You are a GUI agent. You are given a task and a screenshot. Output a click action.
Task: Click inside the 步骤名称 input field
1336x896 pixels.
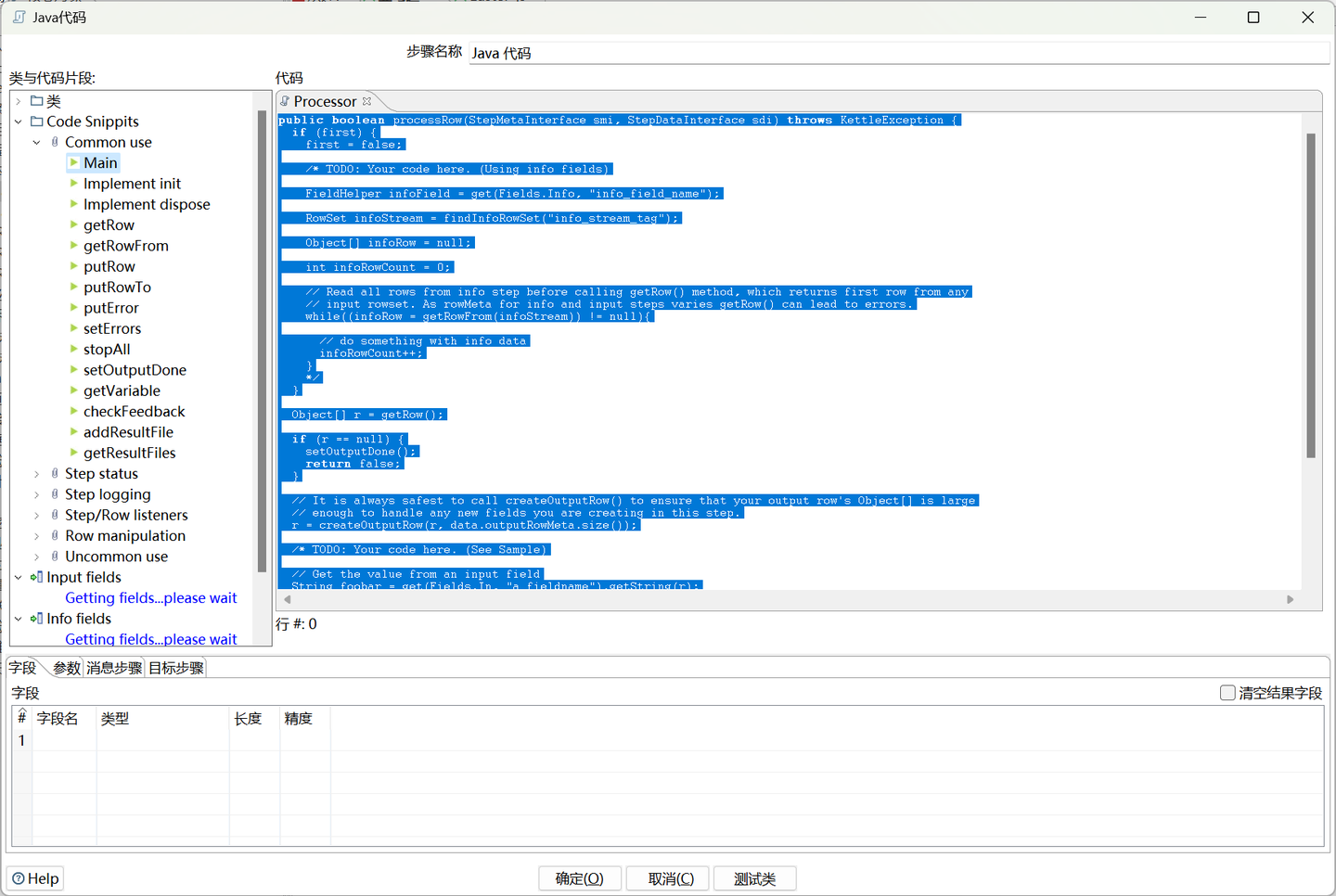896,53
